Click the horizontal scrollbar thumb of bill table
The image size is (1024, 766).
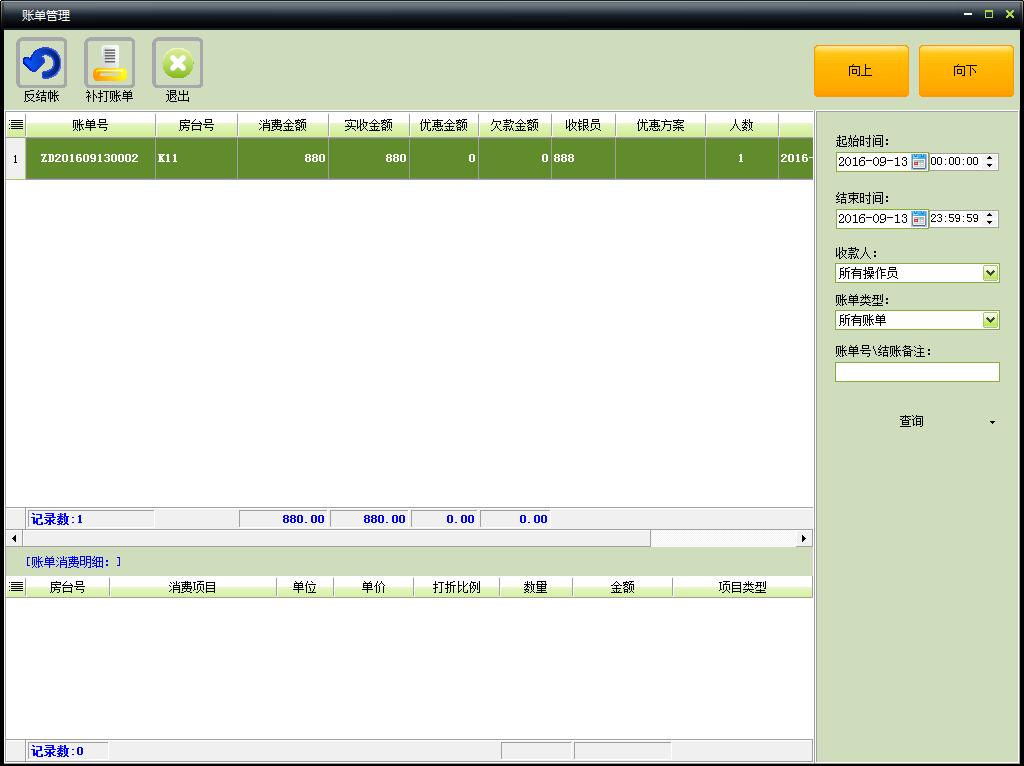(x=336, y=538)
